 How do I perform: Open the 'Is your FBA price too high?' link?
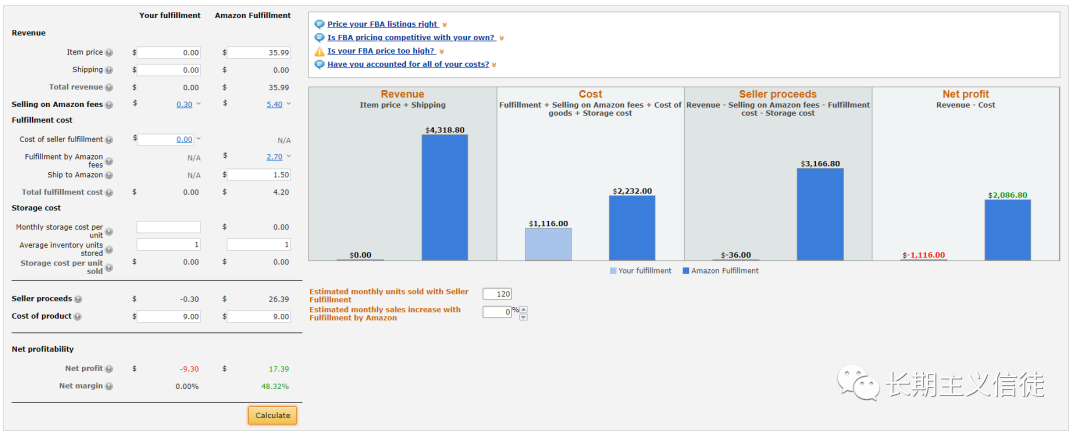coord(381,51)
